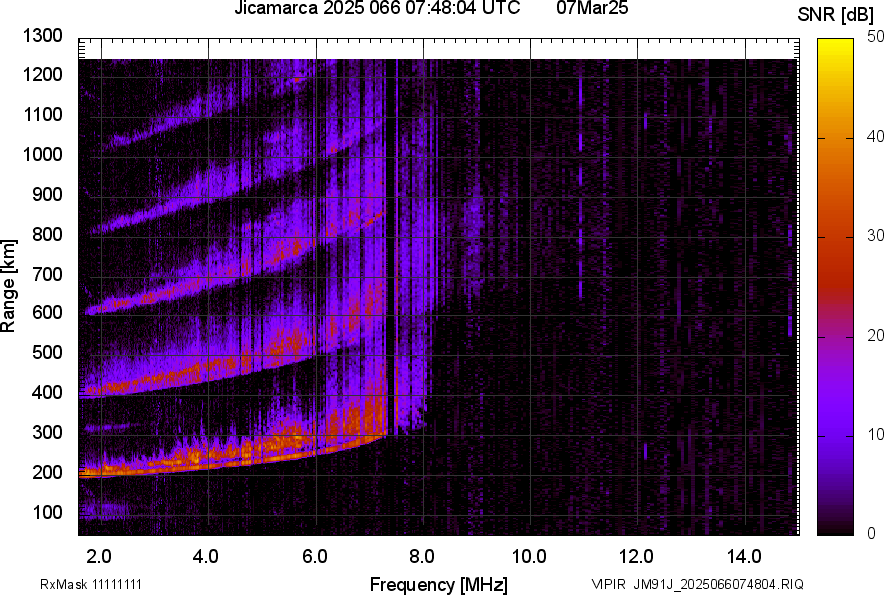Select the Range [km] axis label
The height and width of the screenshot is (595, 884).
(10, 286)
